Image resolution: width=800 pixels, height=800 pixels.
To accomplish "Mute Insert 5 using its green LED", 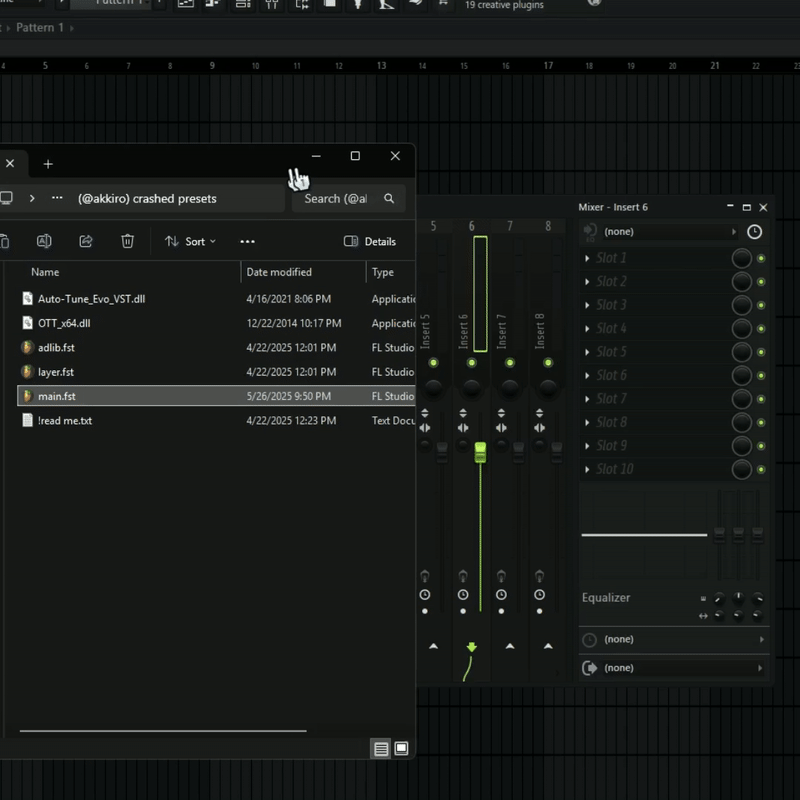I will coord(433,363).
